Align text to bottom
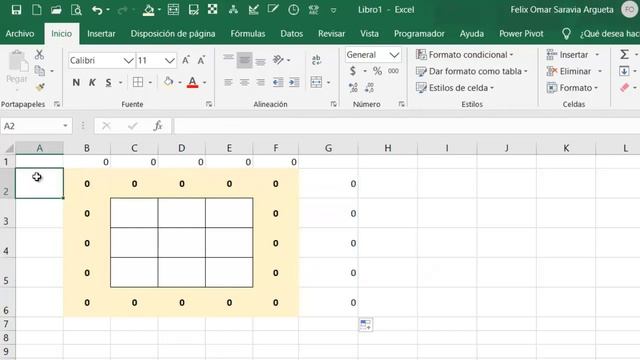This screenshot has height=360, width=640. [x=260, y=61]
